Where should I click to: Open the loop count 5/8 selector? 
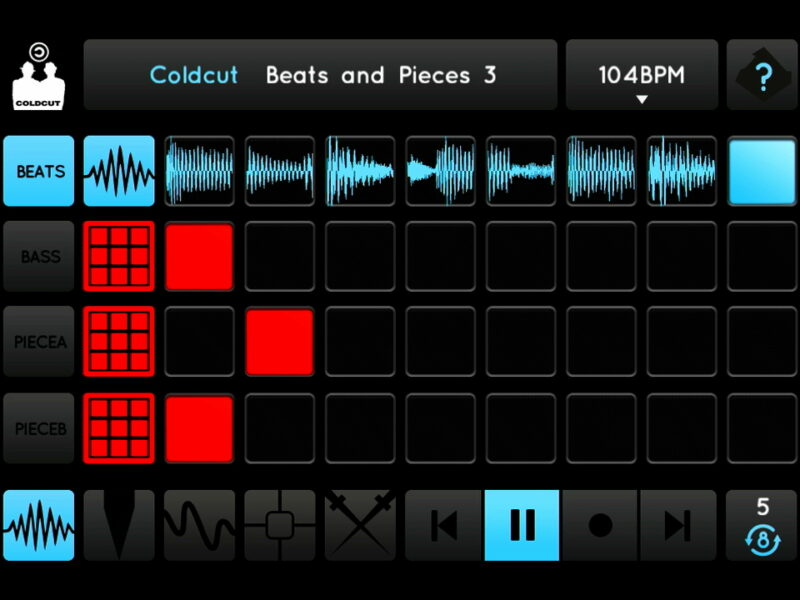[762, 525]
